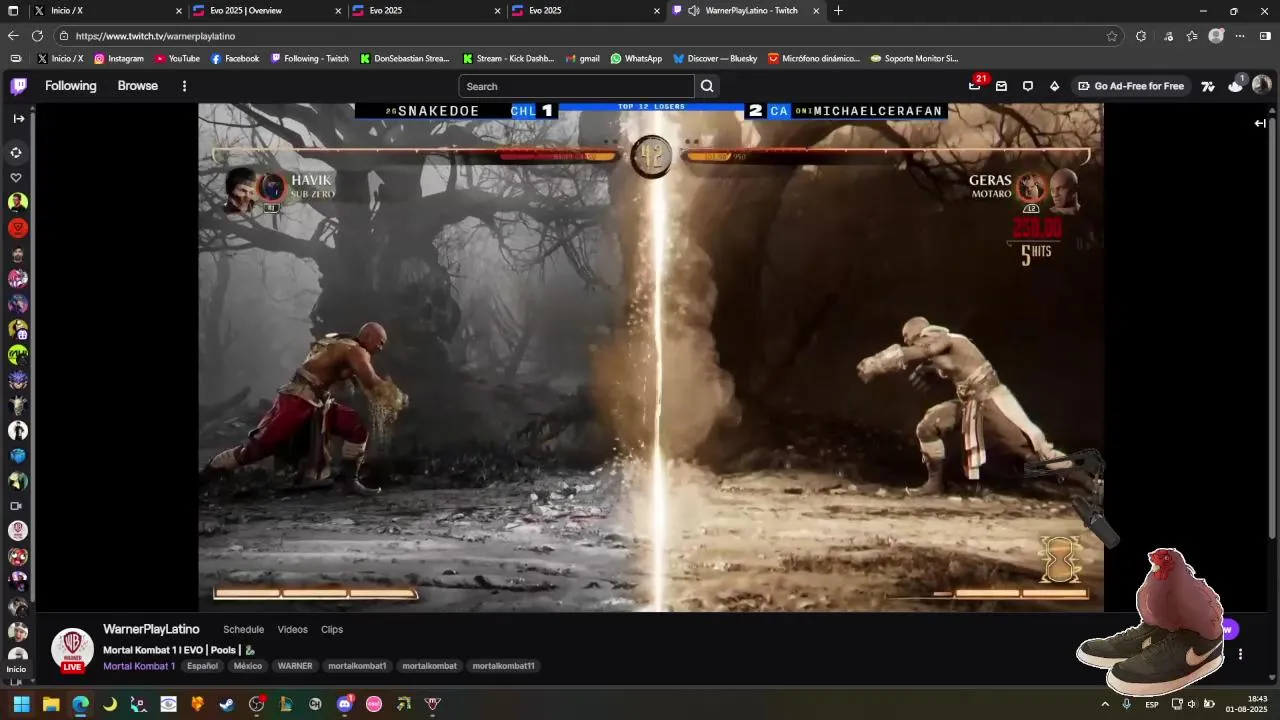
Task: Reload the Twitch page
Action: coord(37,36)
